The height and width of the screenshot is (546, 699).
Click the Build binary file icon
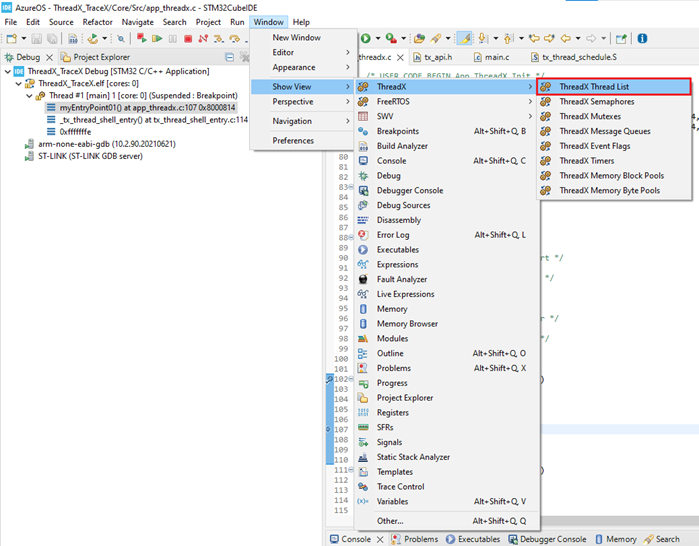click(73, 39)
